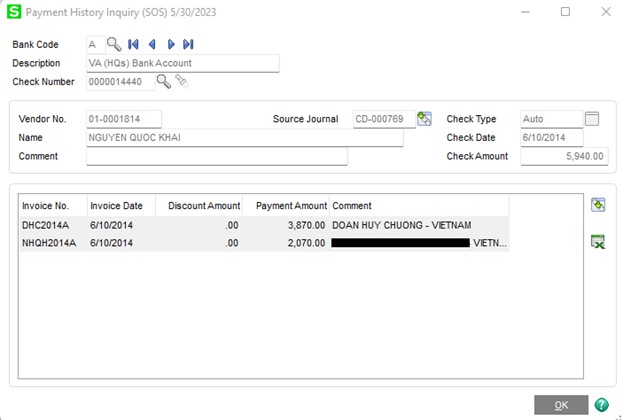Maximize the Payment History Inquiry window
The image size is (623, 420).
pos(565,12)
